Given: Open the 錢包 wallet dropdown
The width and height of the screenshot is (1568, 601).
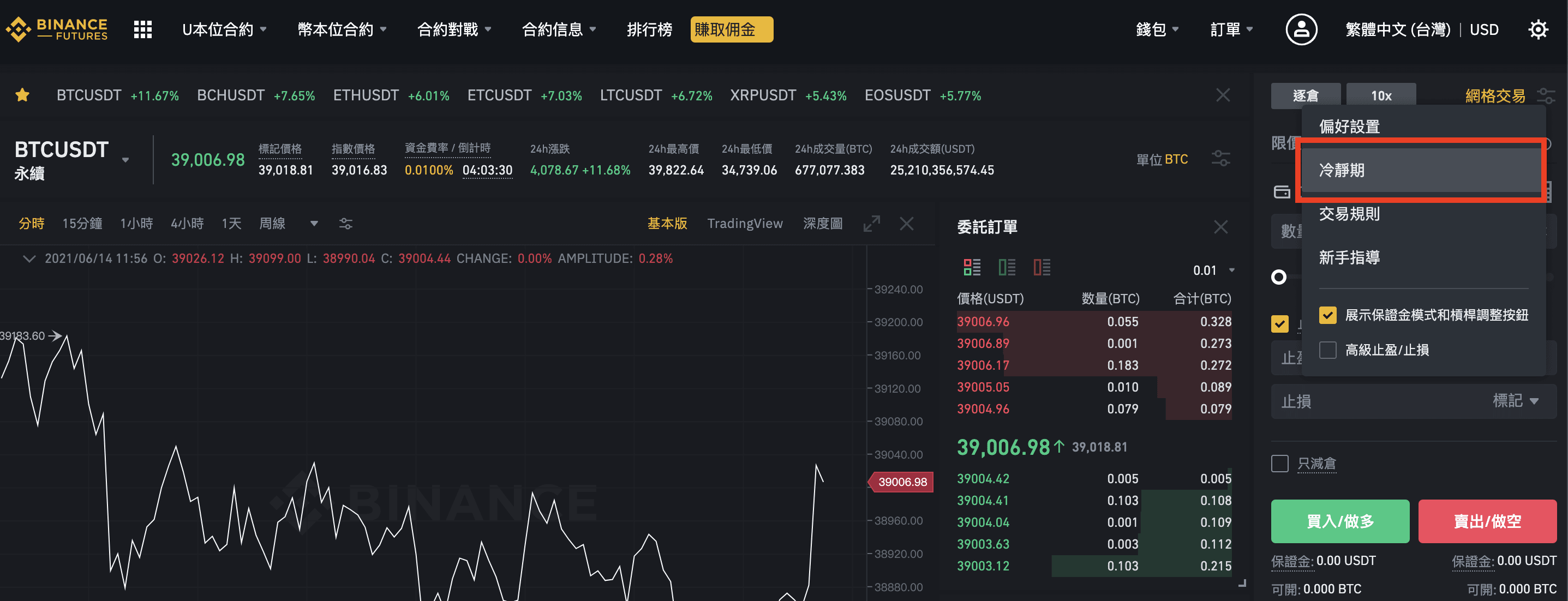Looking at the screenshot, I should pos(1157,29).
